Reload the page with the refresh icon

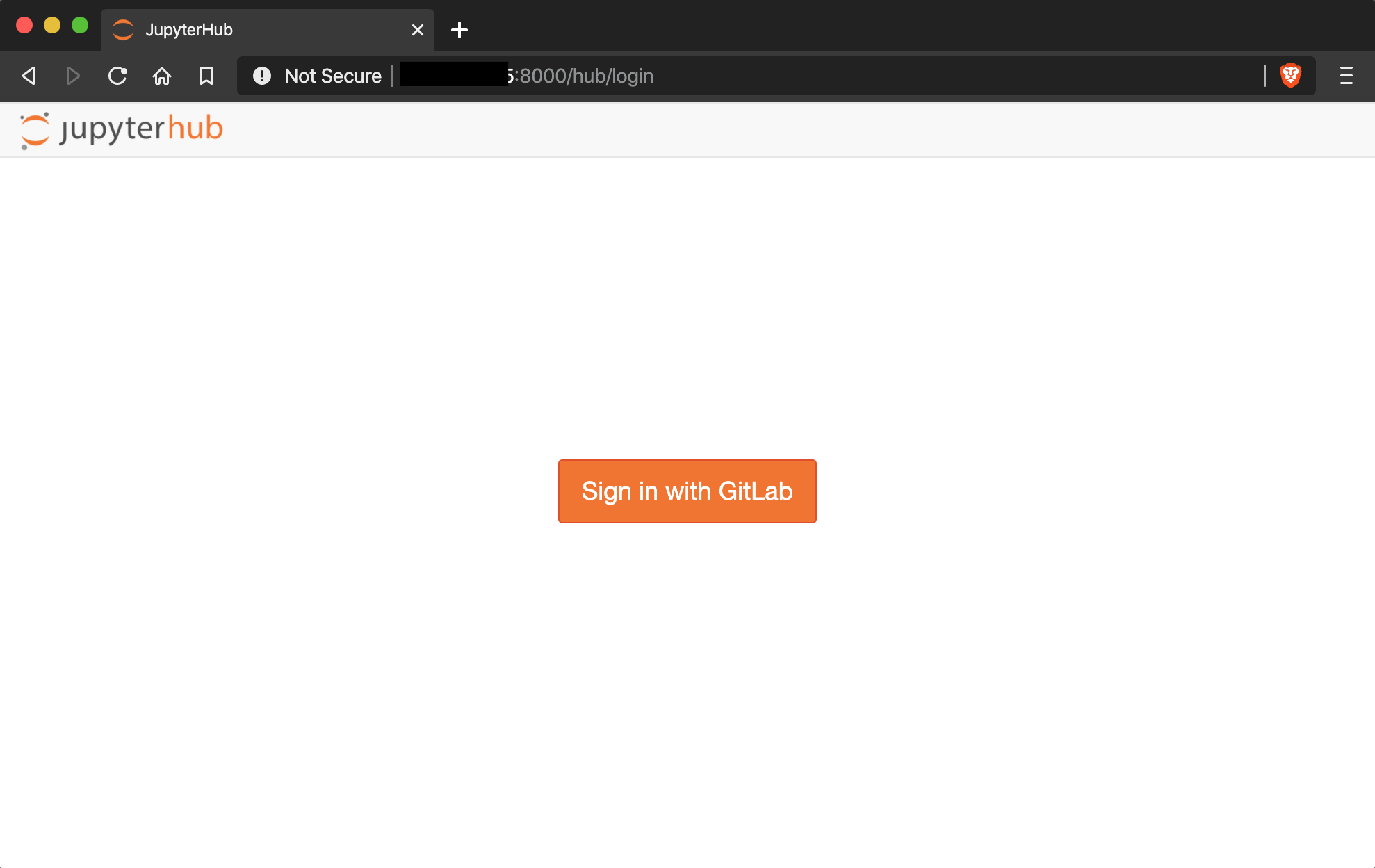[117, 76]
